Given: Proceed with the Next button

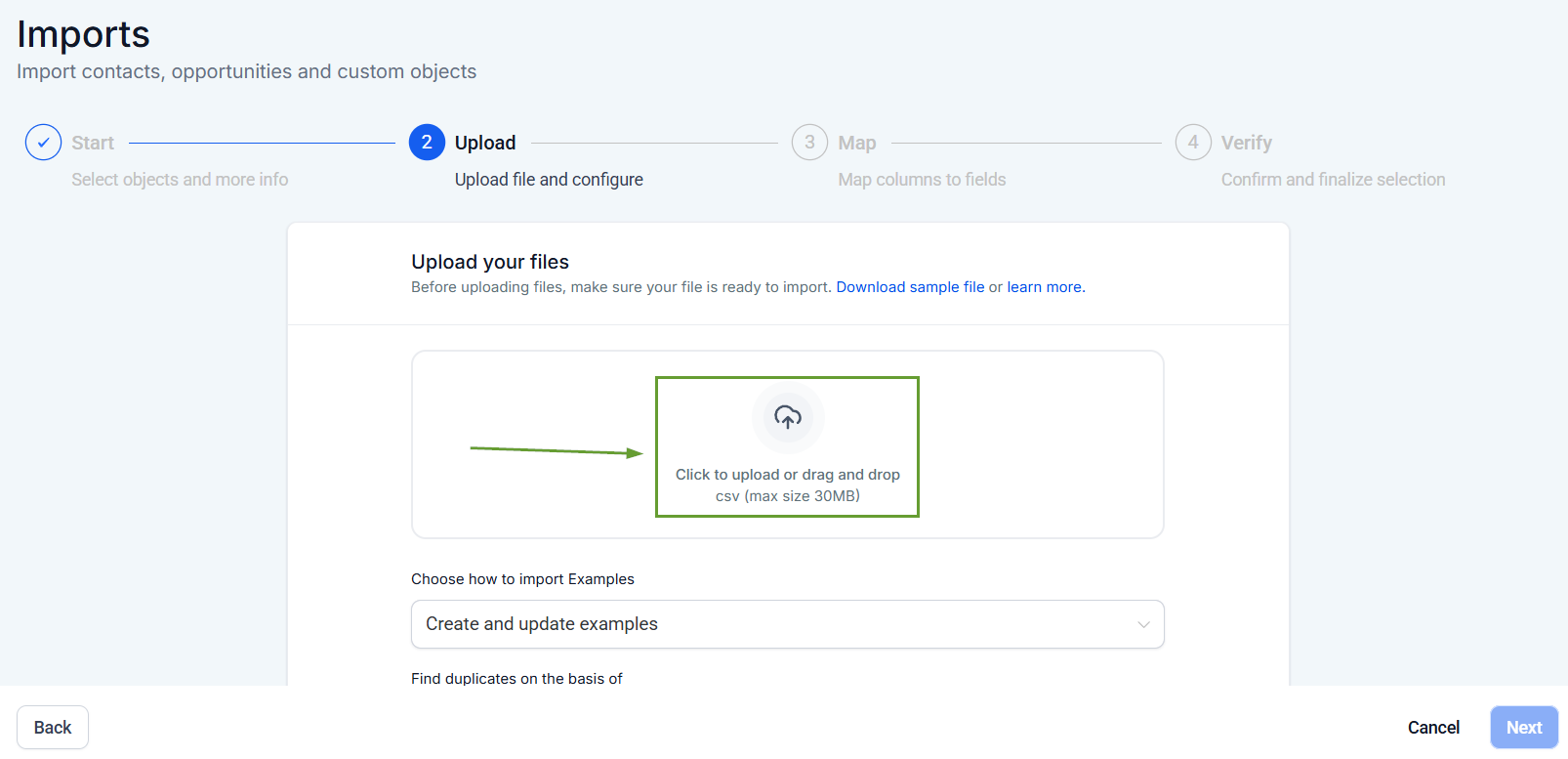Looking at the screenshot, I should pos(1523,728).
